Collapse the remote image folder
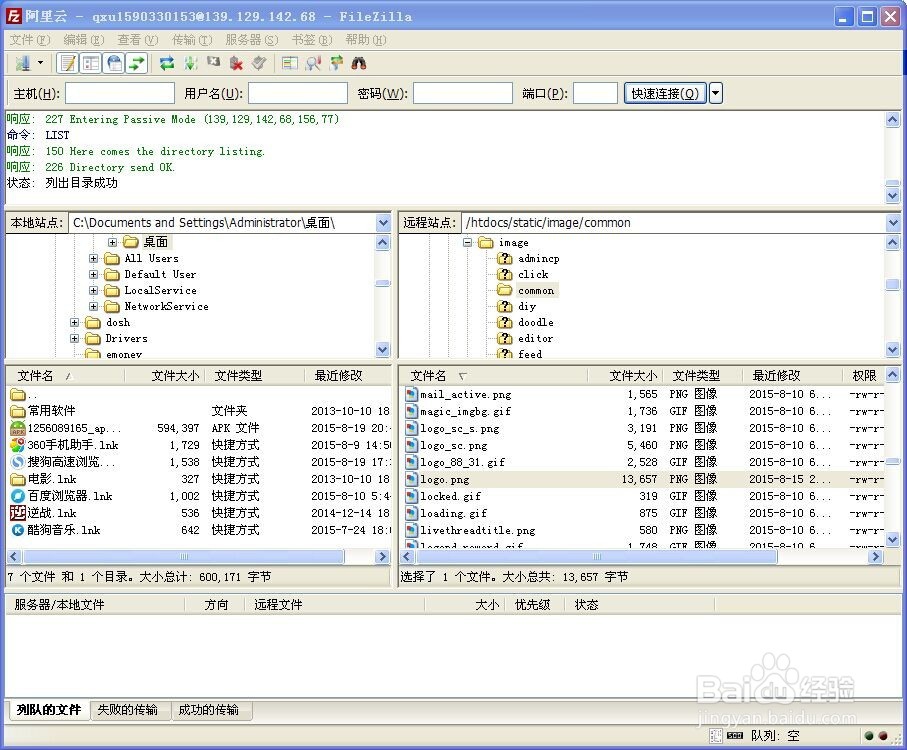 [467, 242]
